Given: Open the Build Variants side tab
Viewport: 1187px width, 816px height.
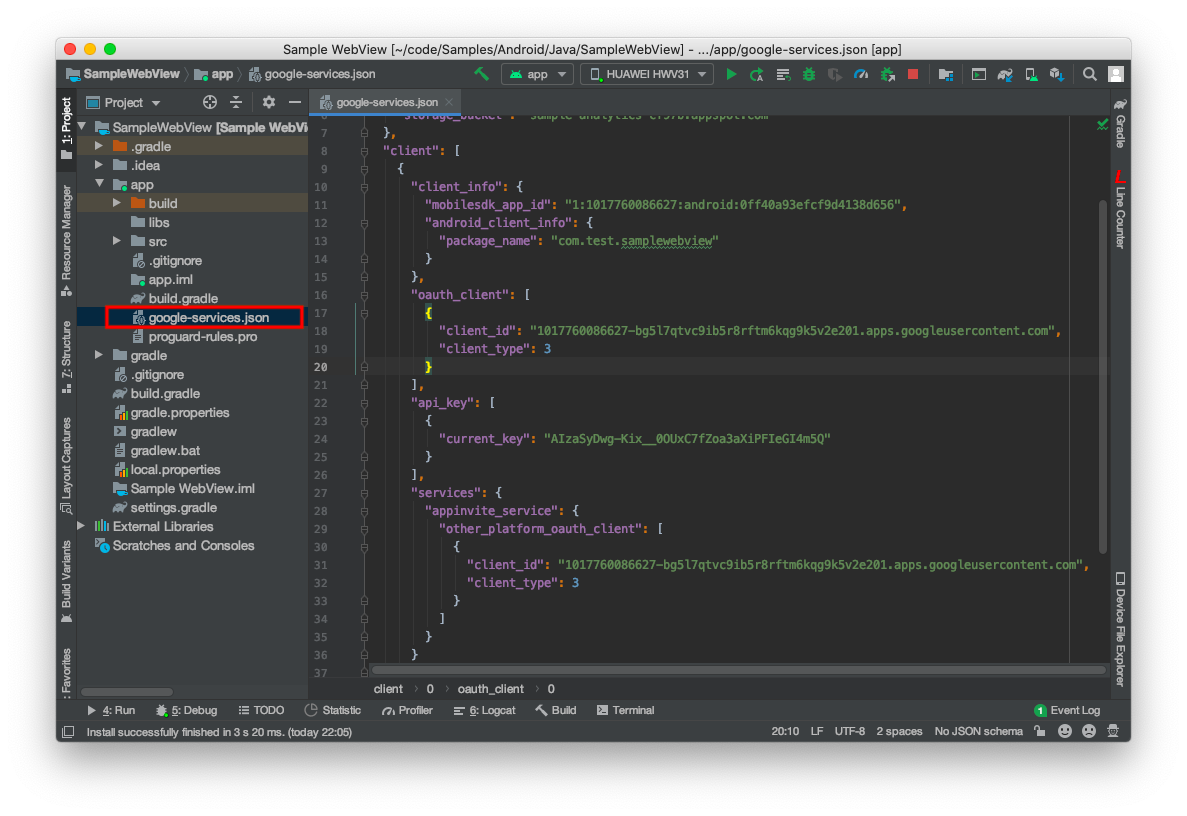Looking at the screenshot, I should point(67,581).
